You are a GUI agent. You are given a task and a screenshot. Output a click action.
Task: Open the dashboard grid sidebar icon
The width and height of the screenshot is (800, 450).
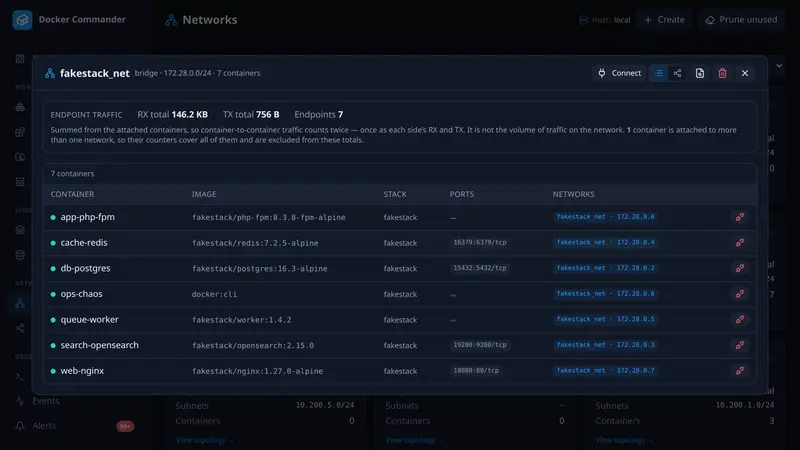pos(20,59)
